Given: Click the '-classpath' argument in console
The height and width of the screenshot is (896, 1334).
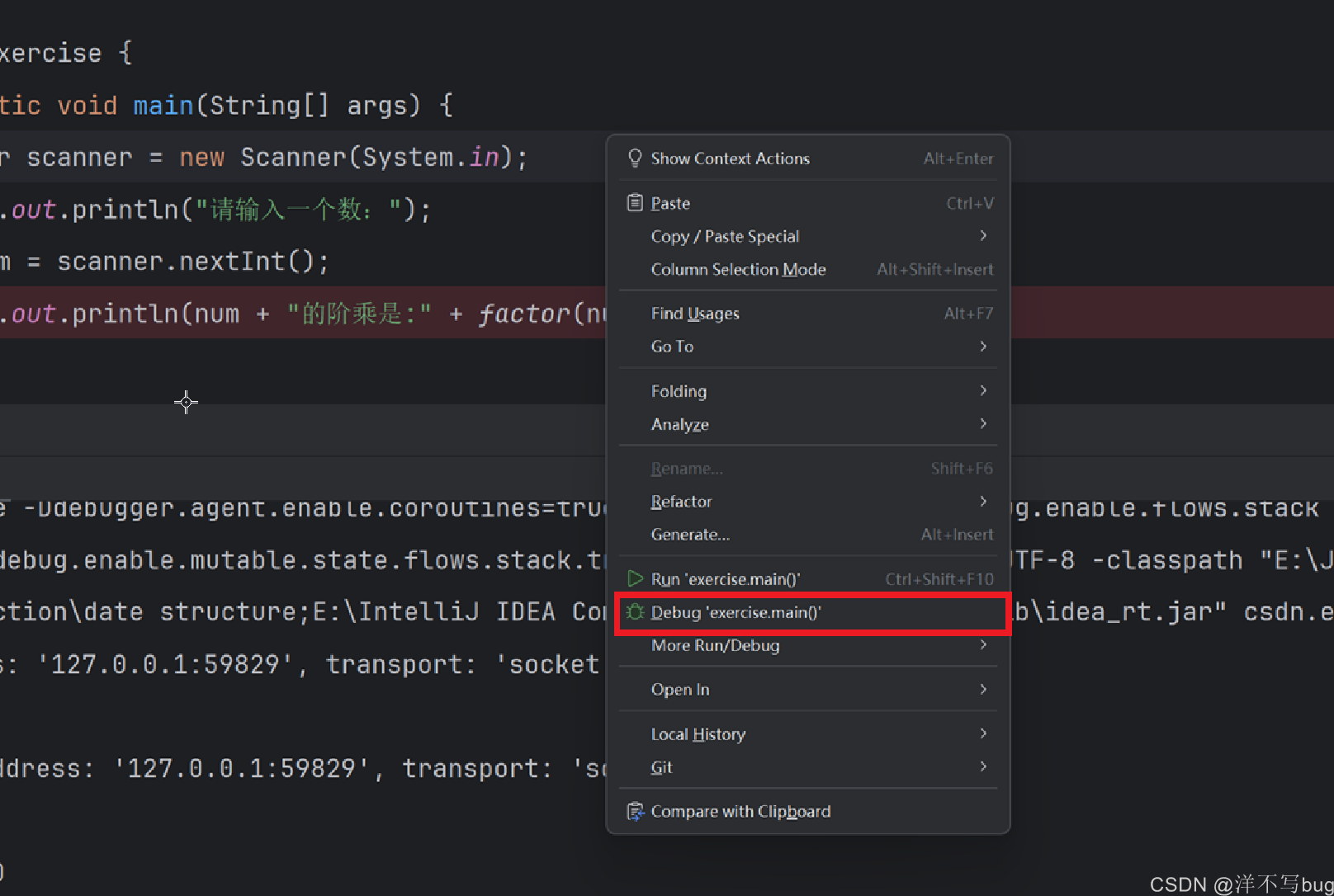Looking at the screenshot, I should [x=1166, y=561].
